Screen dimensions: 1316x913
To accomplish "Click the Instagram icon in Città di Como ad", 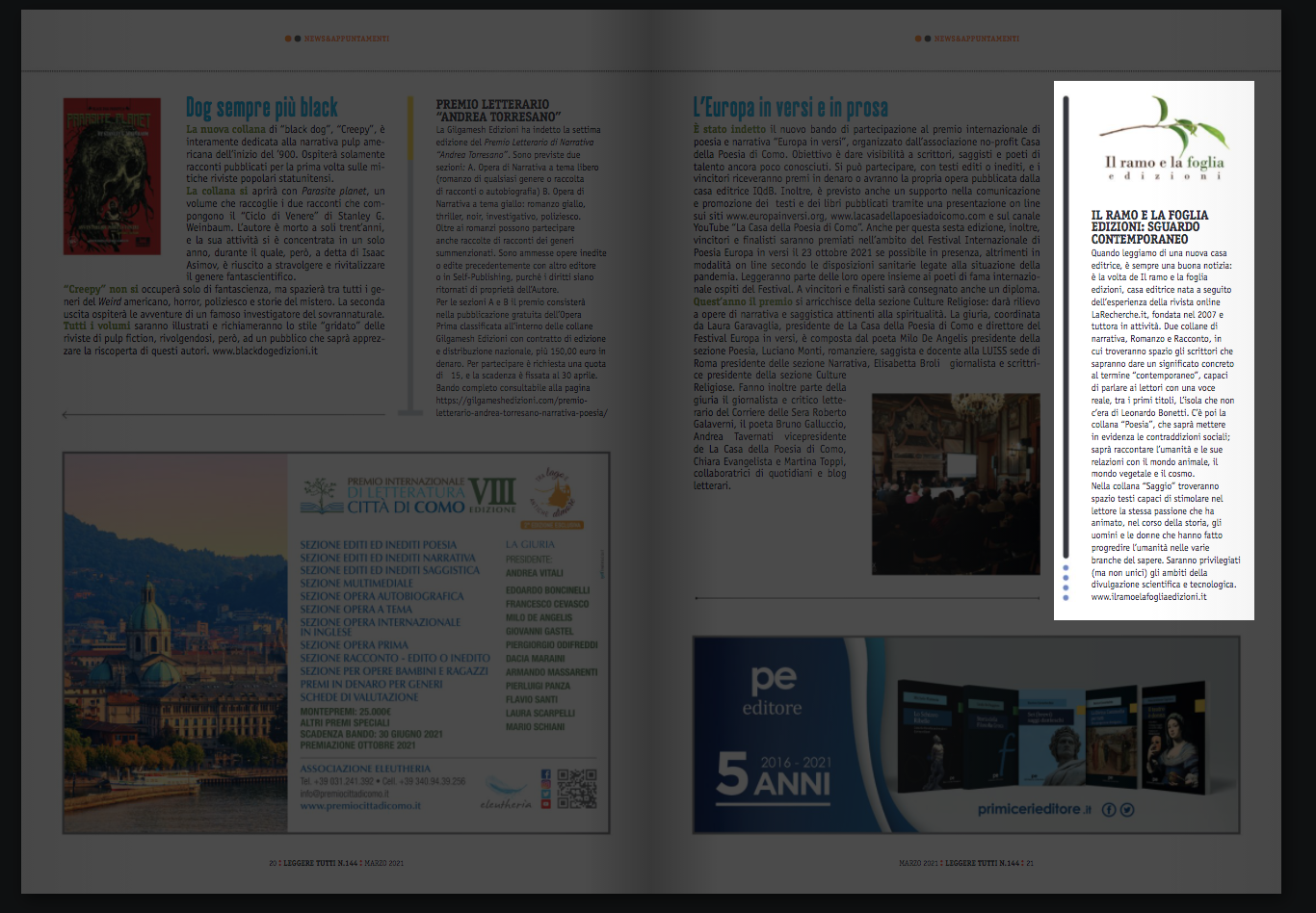I will [x=546, y=784].
